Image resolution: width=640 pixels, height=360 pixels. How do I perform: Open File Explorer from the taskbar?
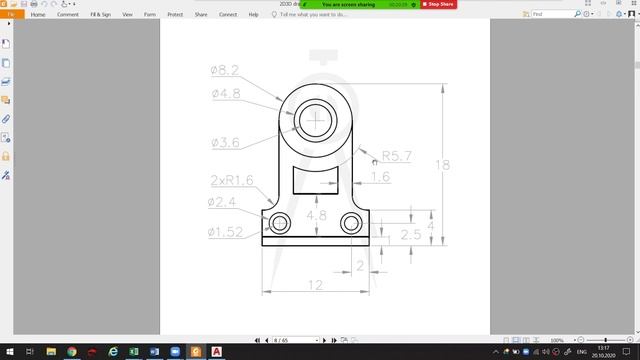pos(51,352)
